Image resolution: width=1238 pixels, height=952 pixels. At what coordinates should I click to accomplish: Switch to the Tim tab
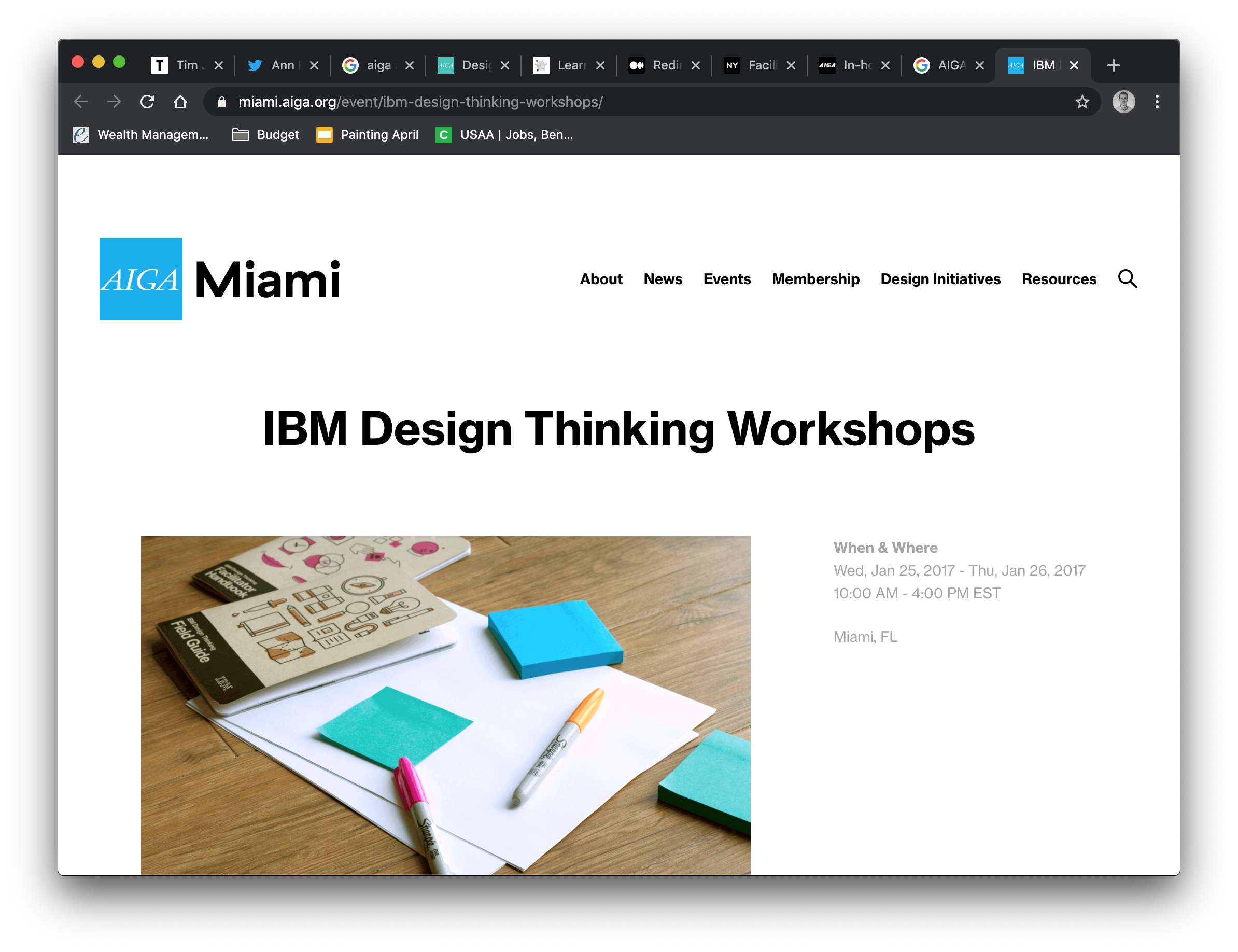pyautogui.click(x=187, y=65)
